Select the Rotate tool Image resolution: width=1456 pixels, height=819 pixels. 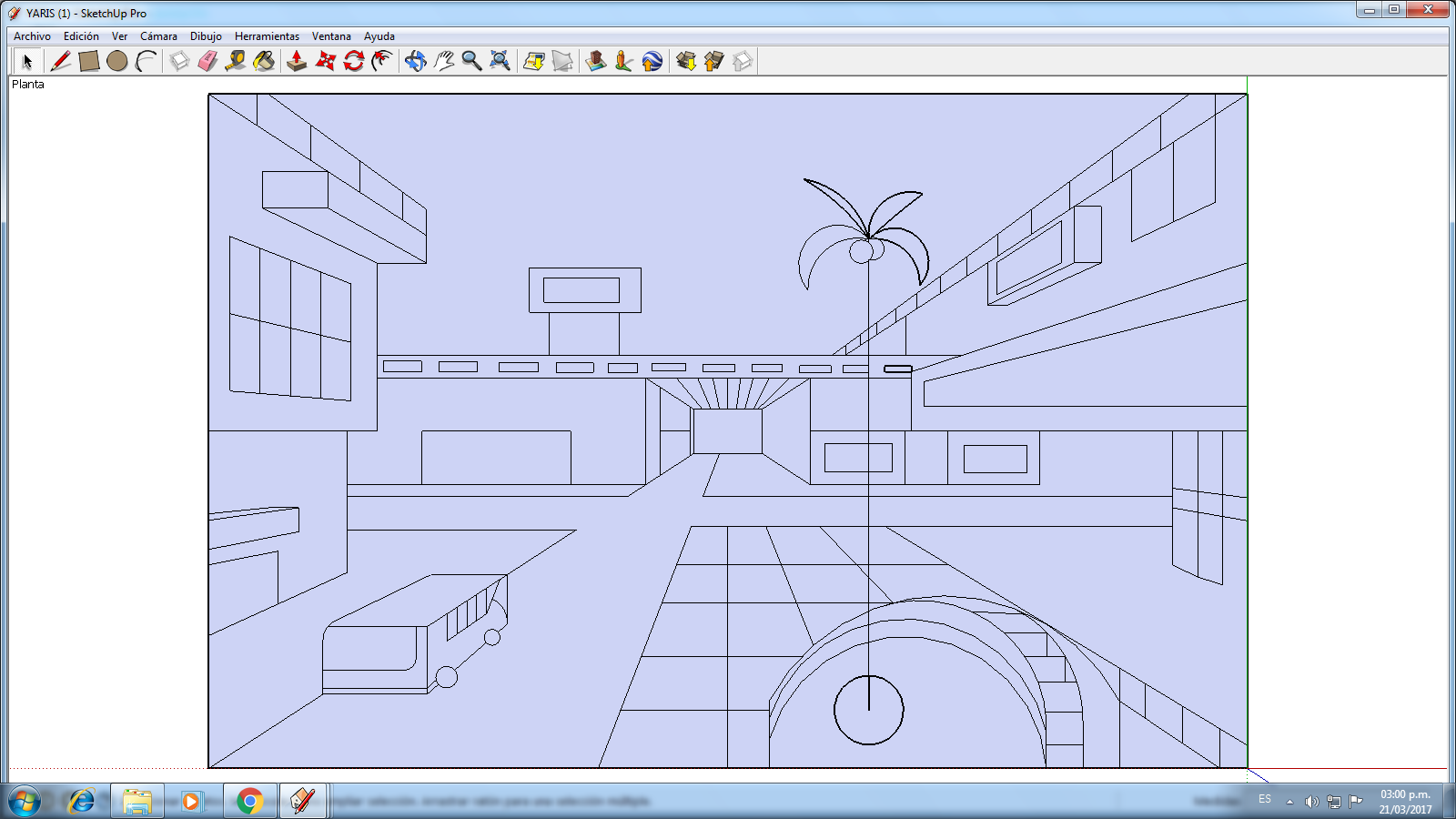coord(354,61)
